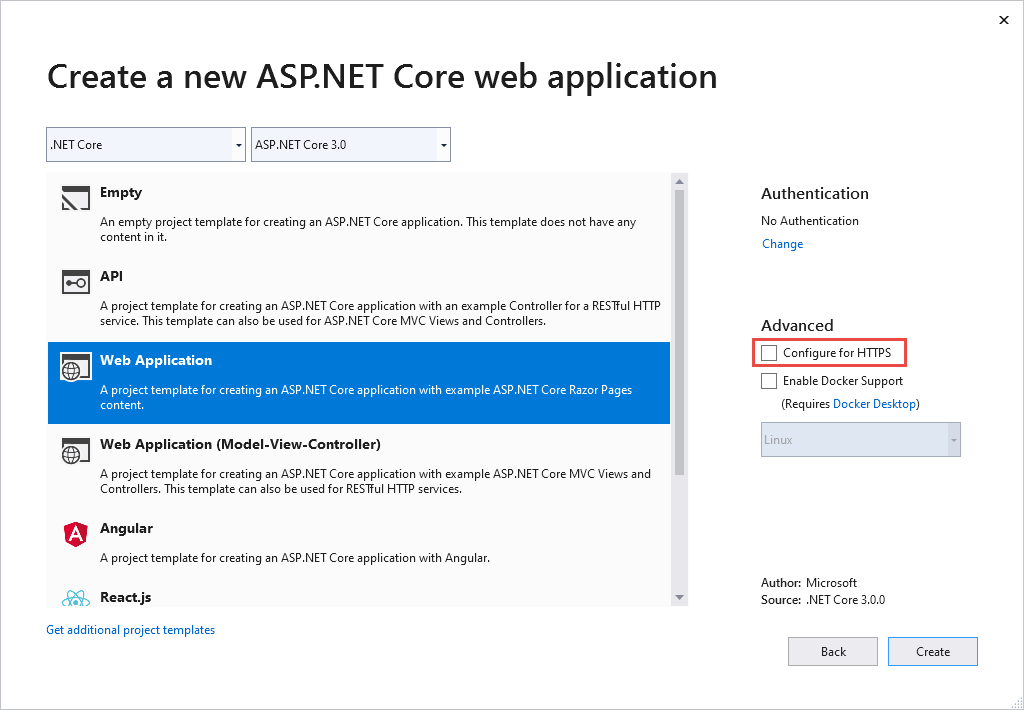Click the Empty template description text
This screenshot has height=710, width=1024.
tap(368, 229)
